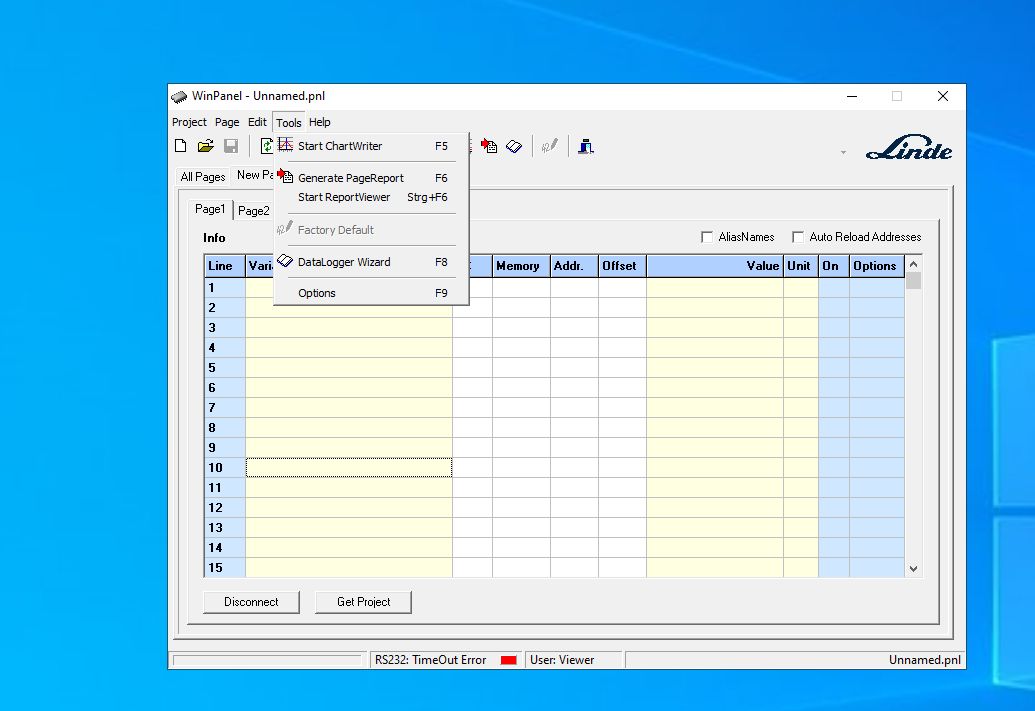Click the Offset column header
The image size is (1035, 711).
(x=622, y=266)
